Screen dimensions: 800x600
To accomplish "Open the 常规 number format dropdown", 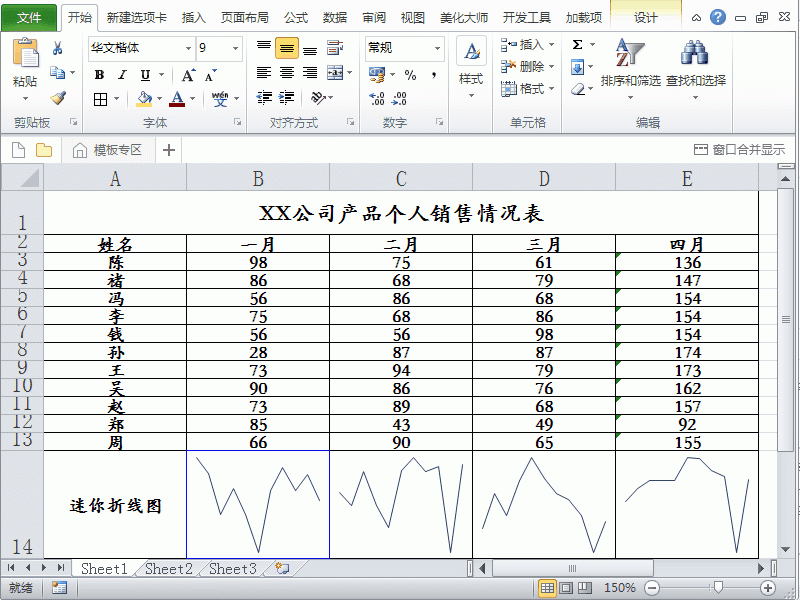I will pos(436,48).
